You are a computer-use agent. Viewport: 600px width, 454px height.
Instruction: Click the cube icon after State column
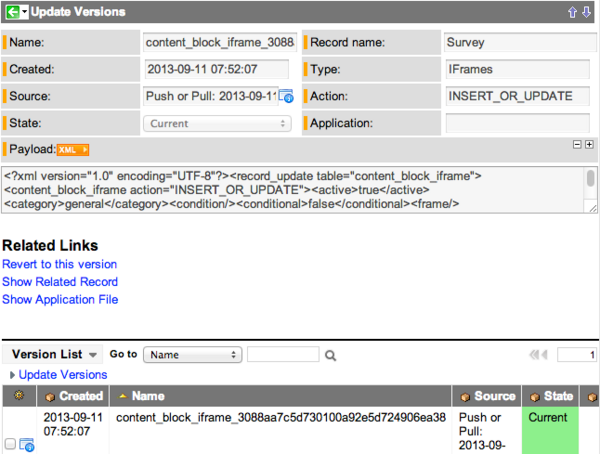(592, 397)
